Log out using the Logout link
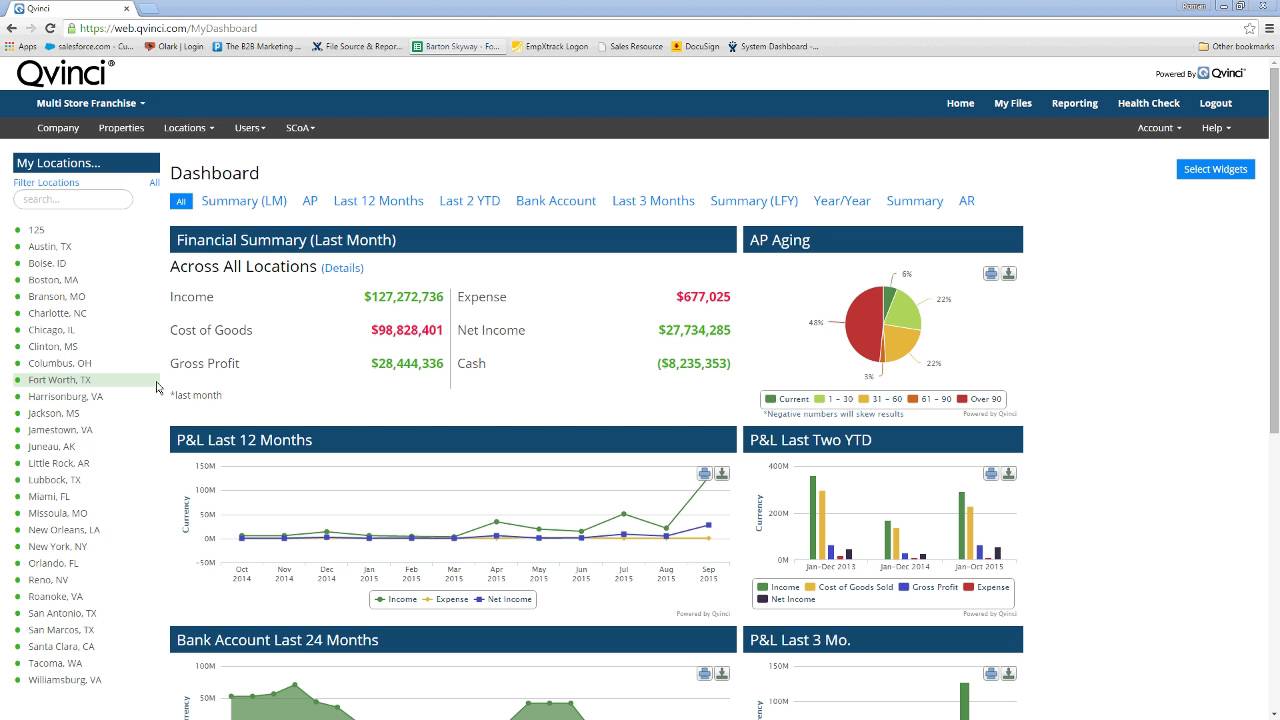1280x720 pixels. click(1216, 103)
